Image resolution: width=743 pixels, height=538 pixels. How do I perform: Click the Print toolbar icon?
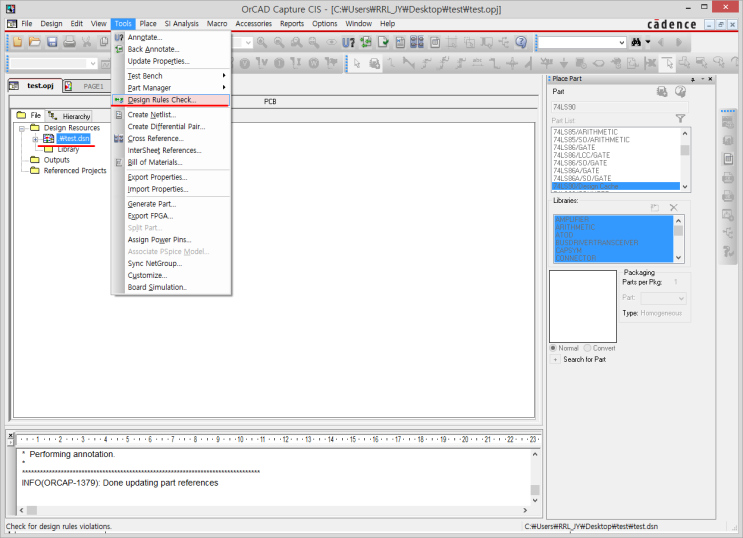(x=69, y=42)
